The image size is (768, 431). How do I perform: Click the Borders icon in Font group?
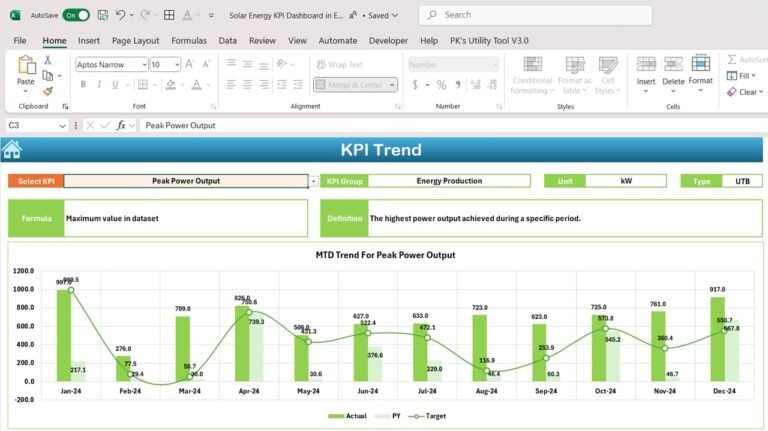click(143, 85)
